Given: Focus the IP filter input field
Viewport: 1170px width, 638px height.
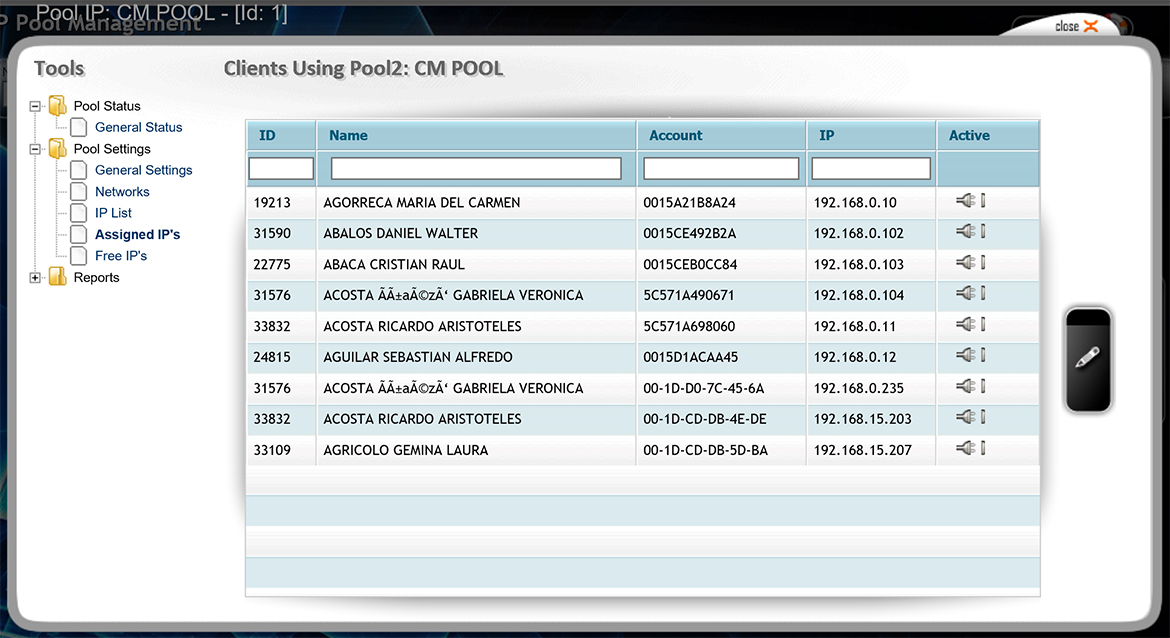Looking at the screenshot, I should (x=871, y=169).
